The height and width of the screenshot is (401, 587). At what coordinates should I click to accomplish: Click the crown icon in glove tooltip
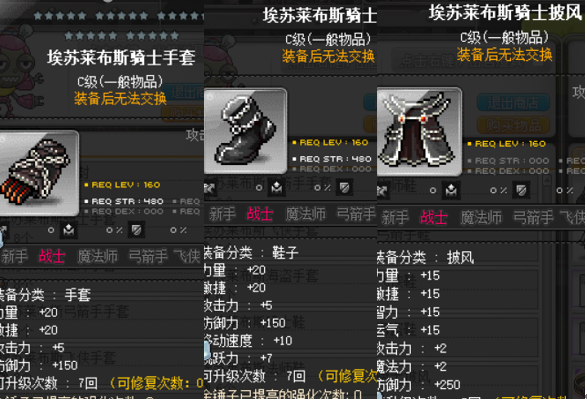tap(69, 230)
